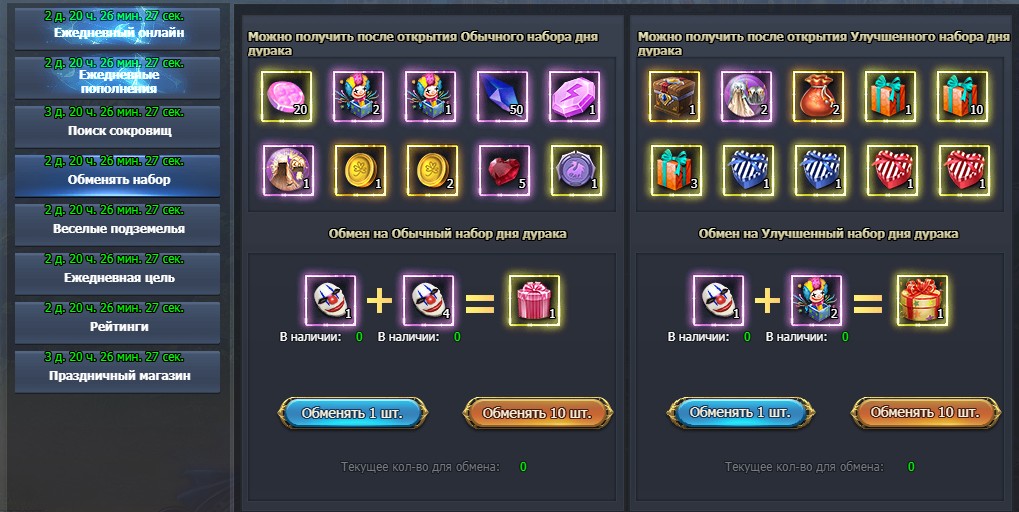Select the silver dragon emblem icon

click(576, 171)
